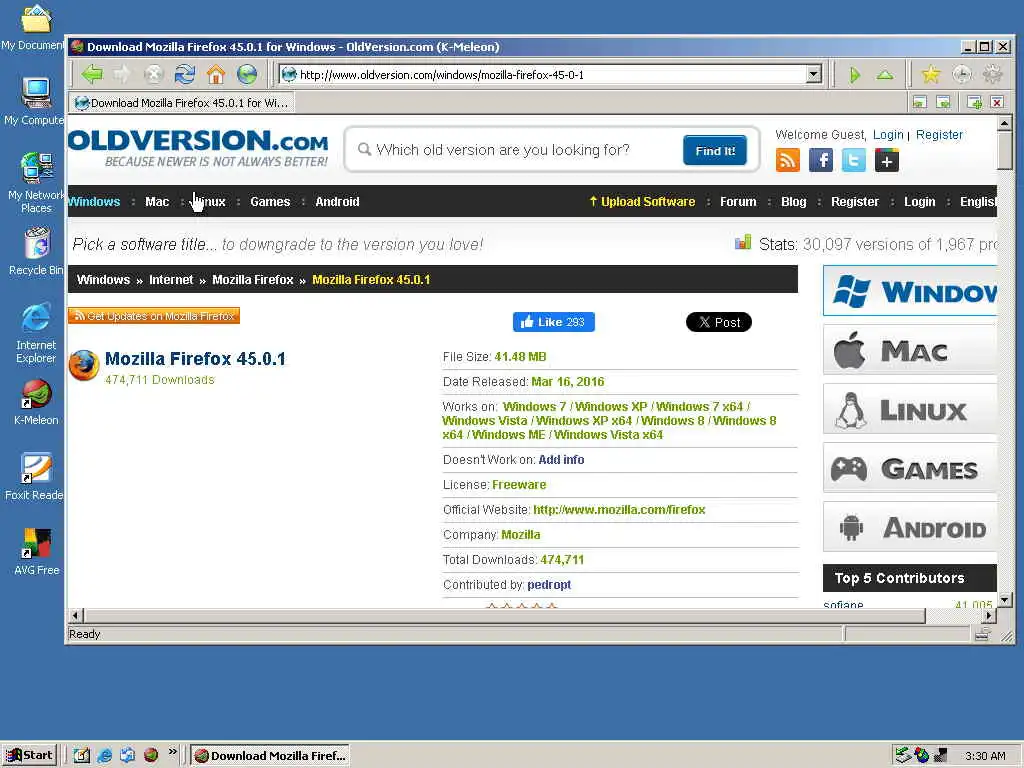Reload the page with the refresh icon
The height and width of the screenshot is (768, 1024).
point(185,74)
